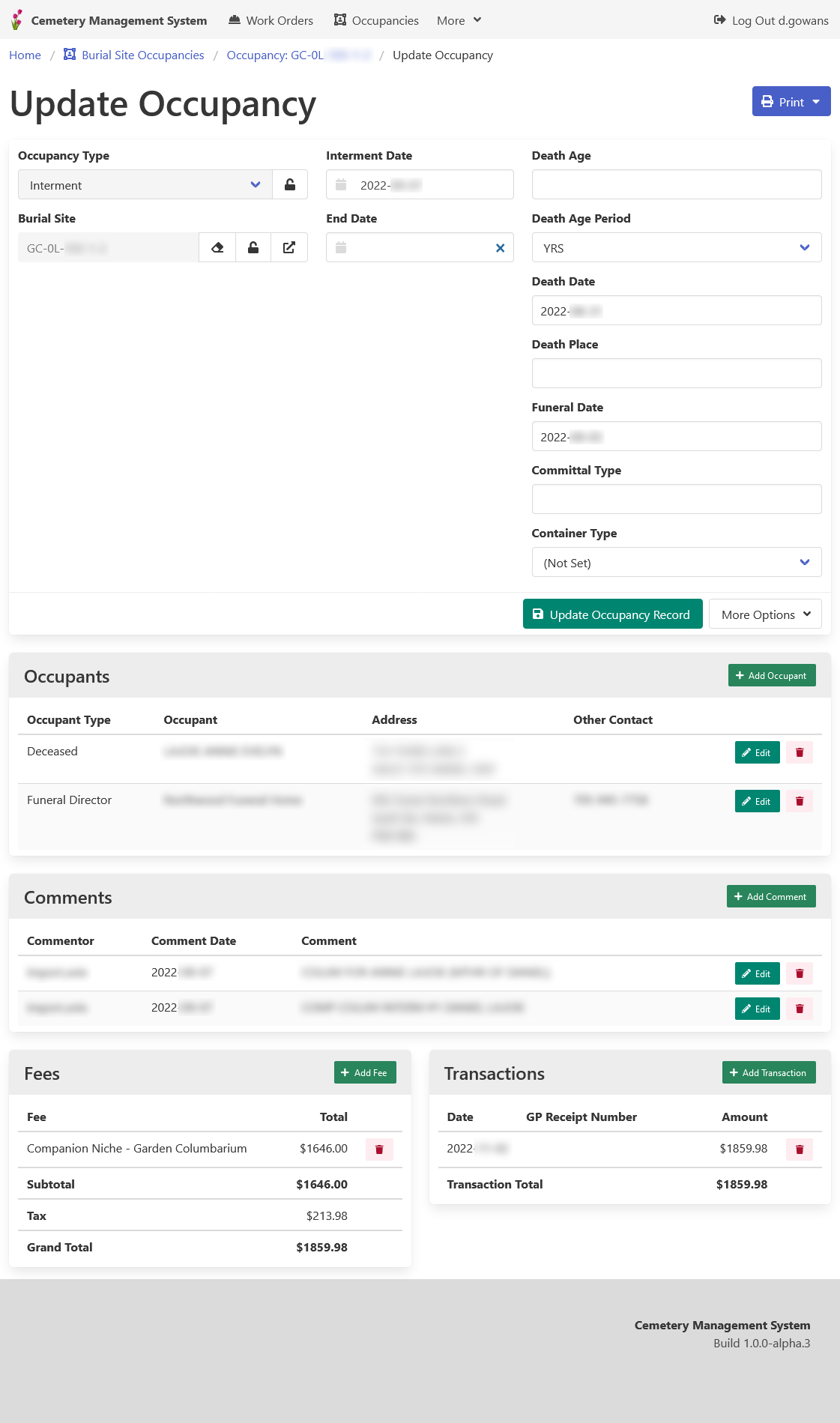
Task: Expand the Death Age Period dropdown
Action: (x=676, y=248)
